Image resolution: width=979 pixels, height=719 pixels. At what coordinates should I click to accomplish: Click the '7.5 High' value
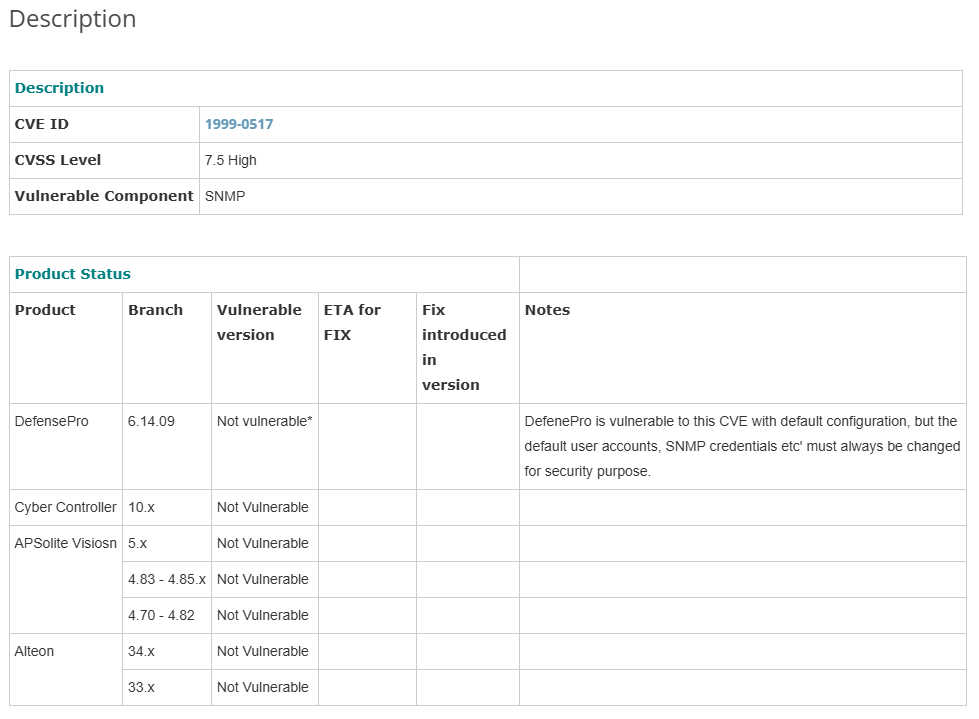click(230, 160)
